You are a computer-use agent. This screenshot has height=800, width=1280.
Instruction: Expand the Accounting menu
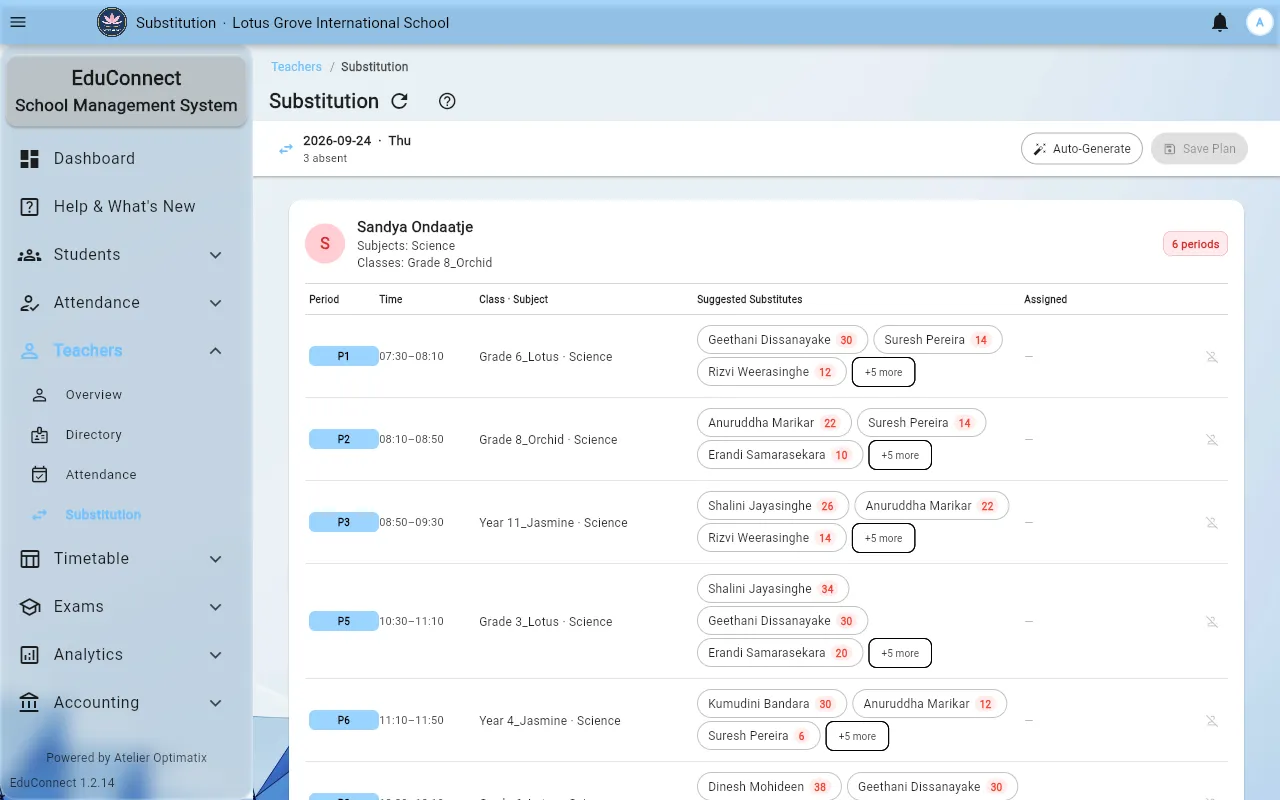click(126, 702)
